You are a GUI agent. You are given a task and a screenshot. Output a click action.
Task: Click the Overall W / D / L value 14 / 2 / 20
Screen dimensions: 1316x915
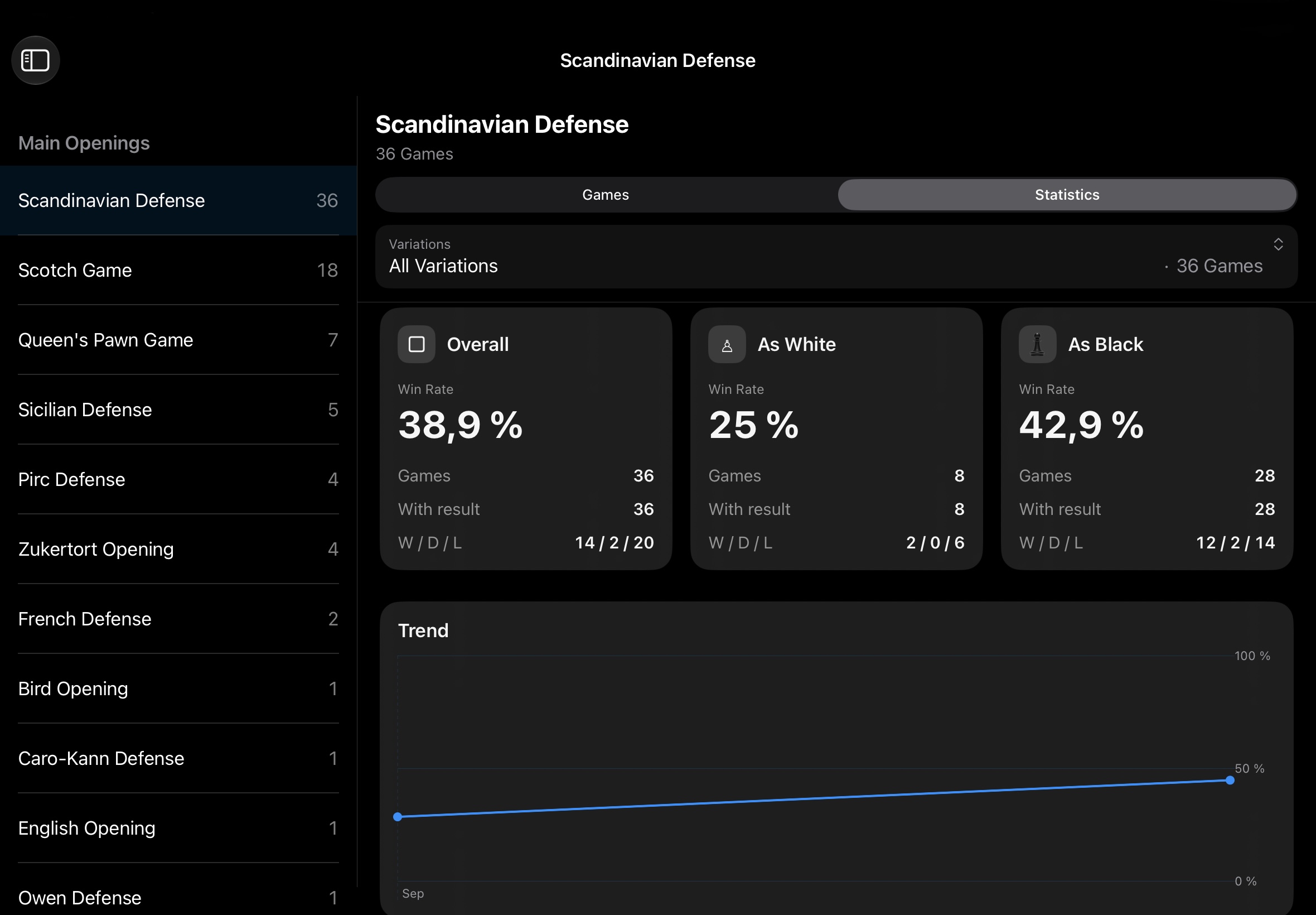pyautogui.click(x=614, y=542)
